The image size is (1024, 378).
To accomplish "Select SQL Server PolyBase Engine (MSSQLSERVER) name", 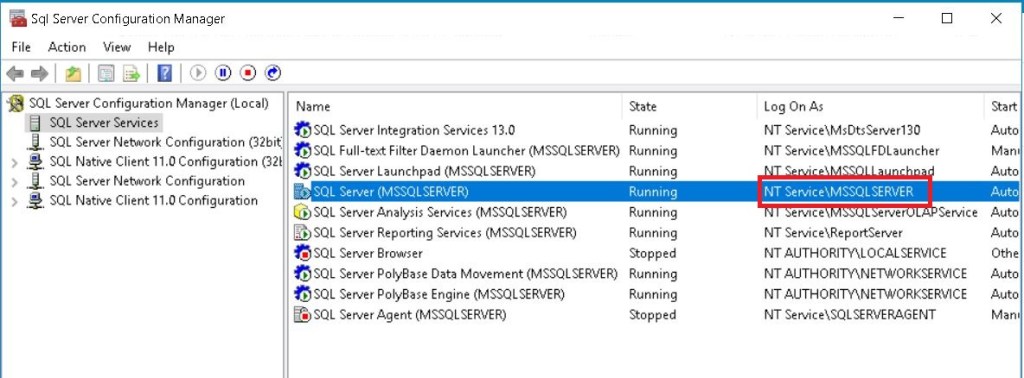I will [x=439, y=294].
